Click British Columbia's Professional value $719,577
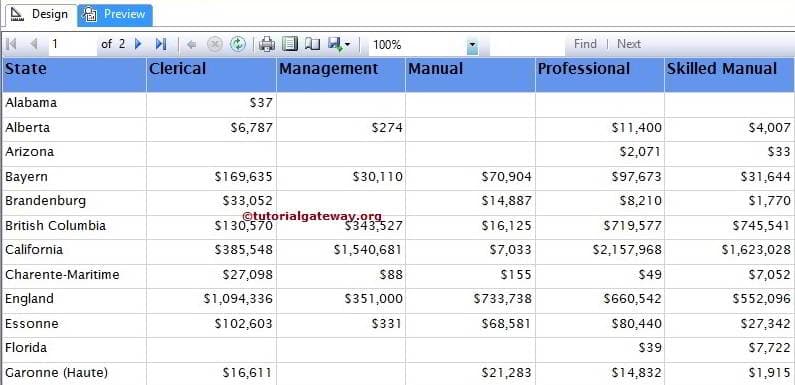Screen dimensions: 795x385 pyautogui.click(x=632, y=226)
